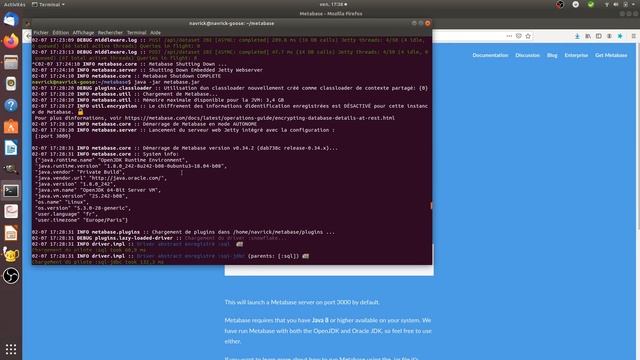The width and height of the screenshot is (640, 360).
Task: Toggle Firefox sidebar icon
Action: pyautogui.click(x=598, y=36)
